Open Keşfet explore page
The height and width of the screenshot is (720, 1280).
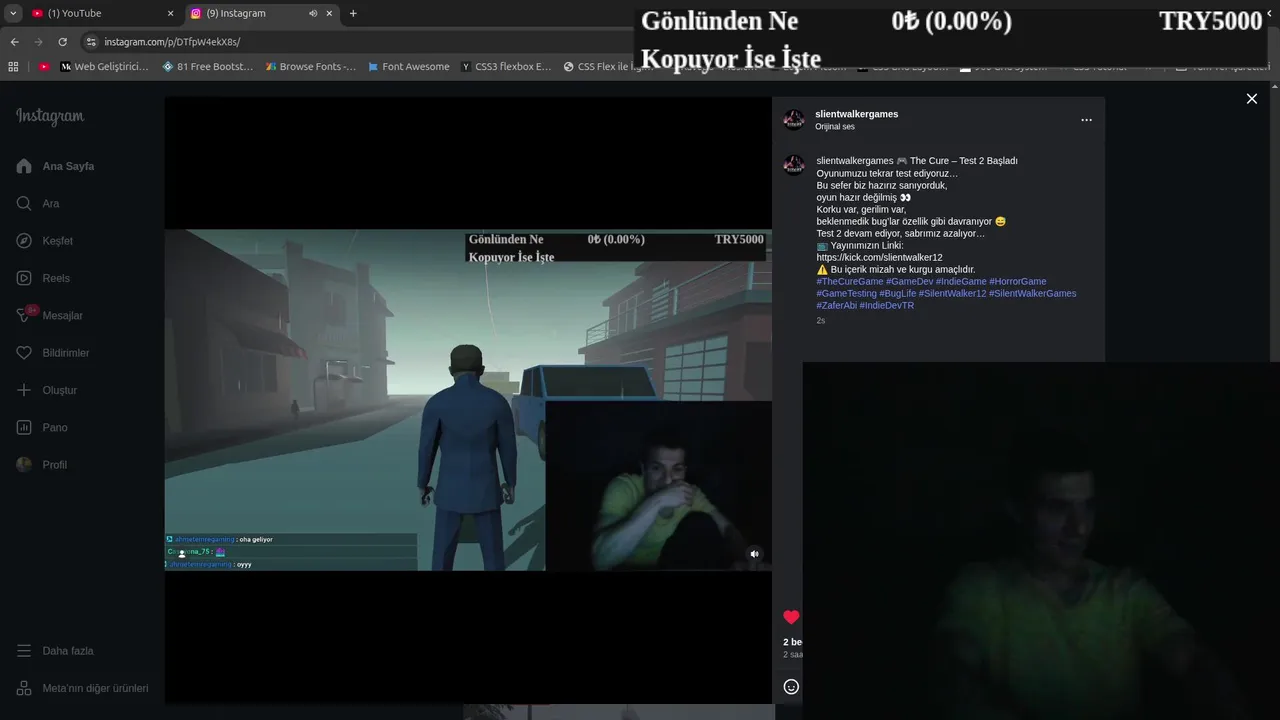click(x=45, y=241)
